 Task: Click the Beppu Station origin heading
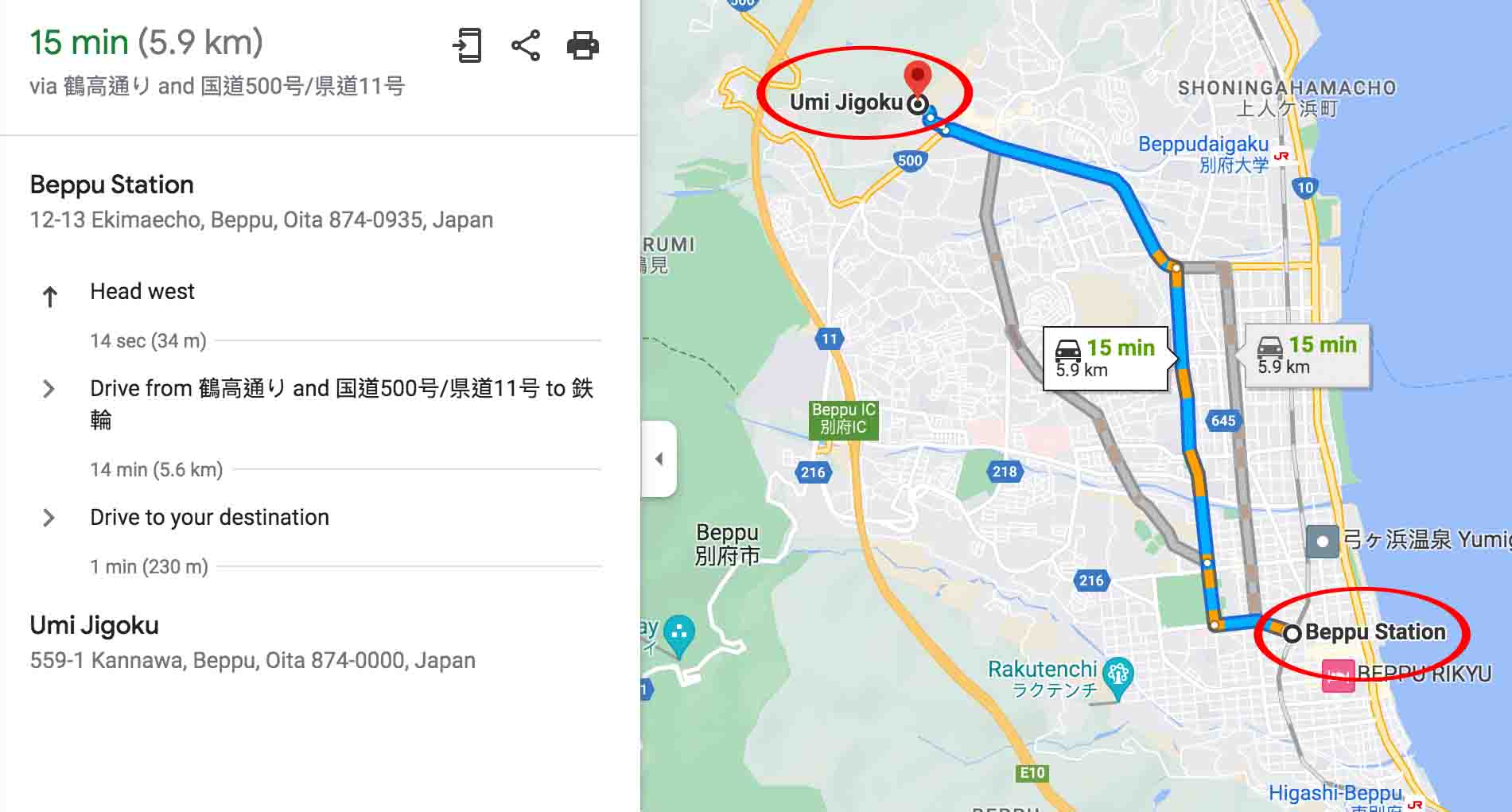pyautogui.click(x=112, y=185)
